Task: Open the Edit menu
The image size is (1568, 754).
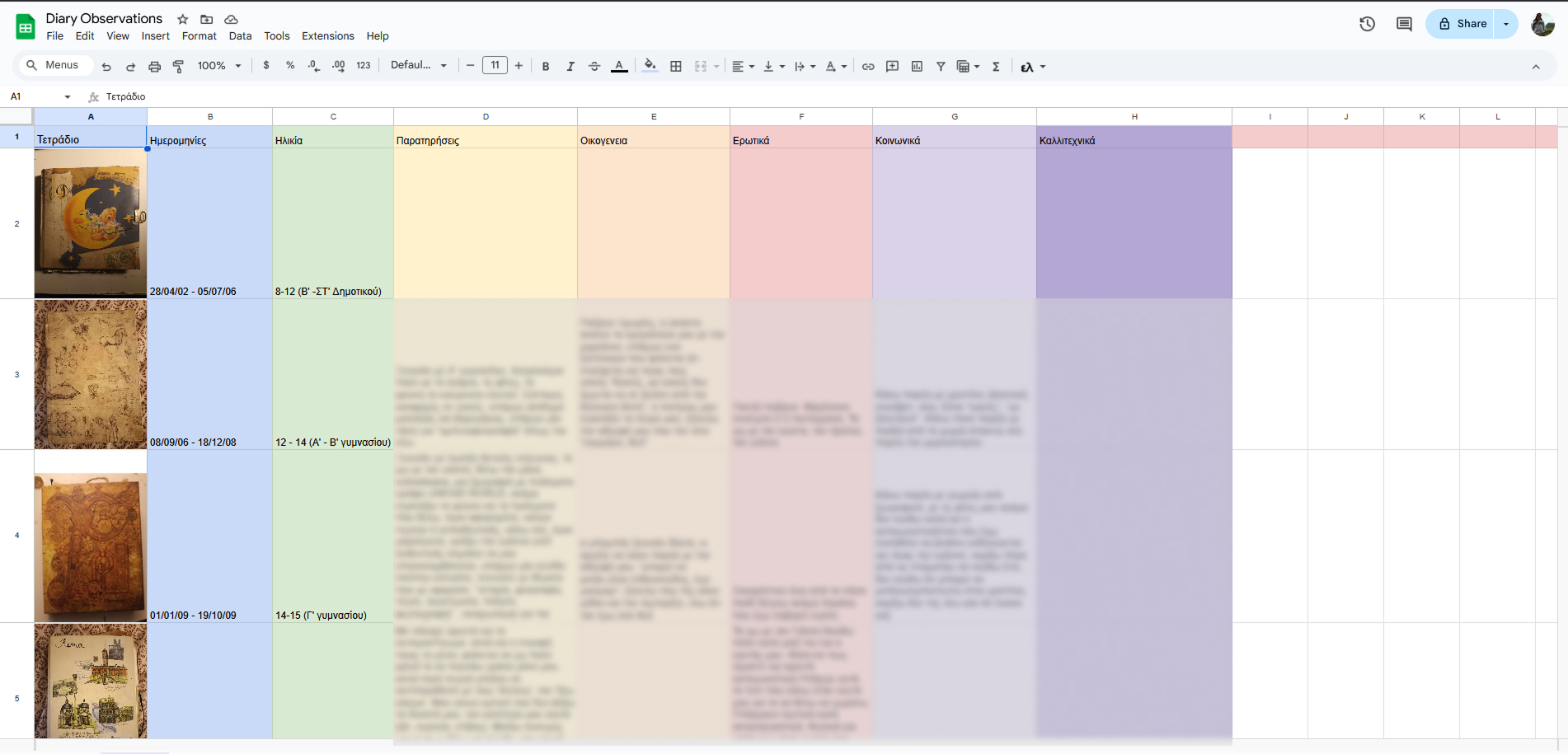Action: click(85, 36)
